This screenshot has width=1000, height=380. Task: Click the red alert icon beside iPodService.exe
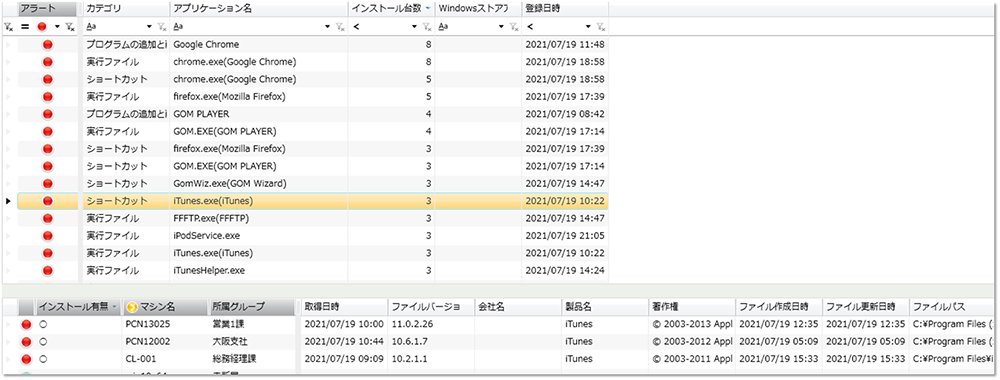pos(48,235)
